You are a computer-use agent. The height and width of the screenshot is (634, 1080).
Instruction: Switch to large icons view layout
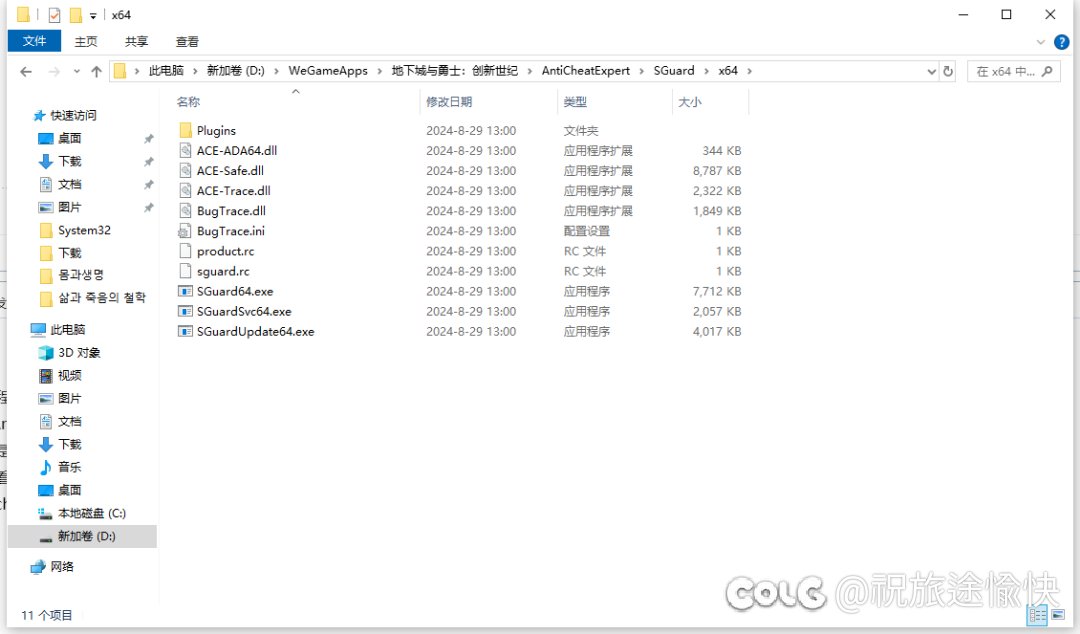[1058, 615]
